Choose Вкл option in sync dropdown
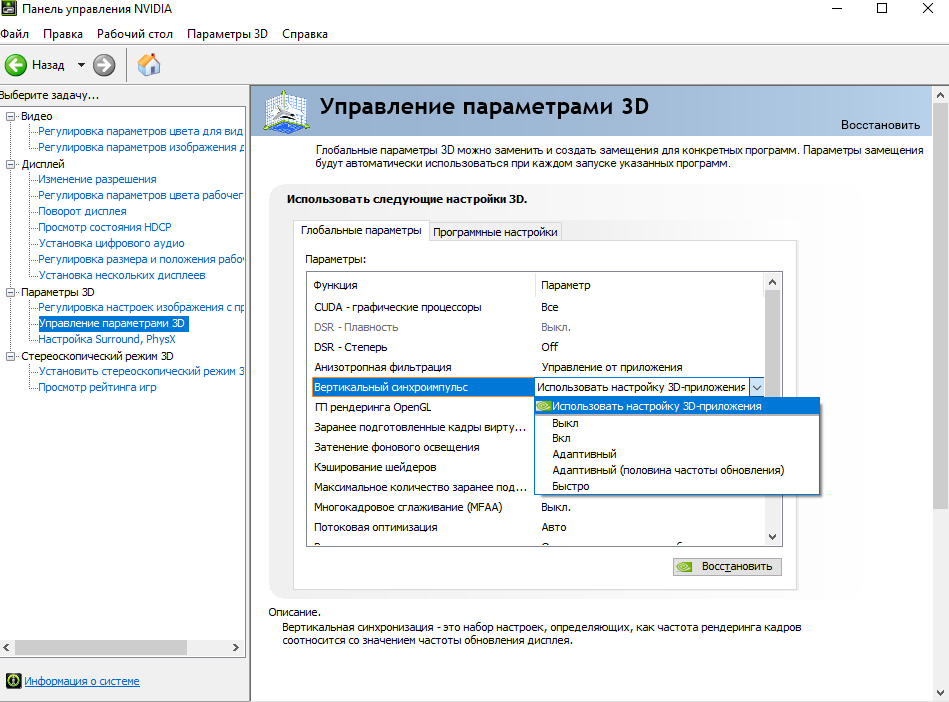This screenshot has width=949, height=702. (677, 438)
